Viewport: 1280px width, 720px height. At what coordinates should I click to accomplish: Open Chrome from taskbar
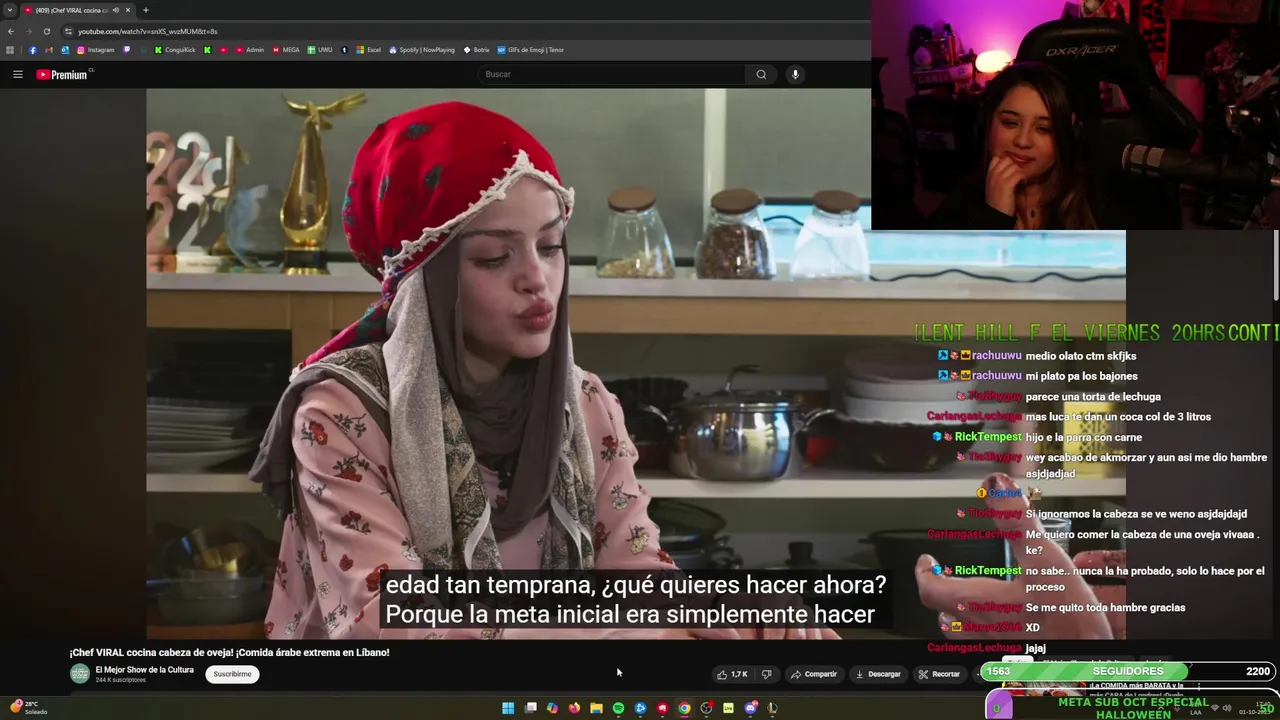click(x=684, y=708)
